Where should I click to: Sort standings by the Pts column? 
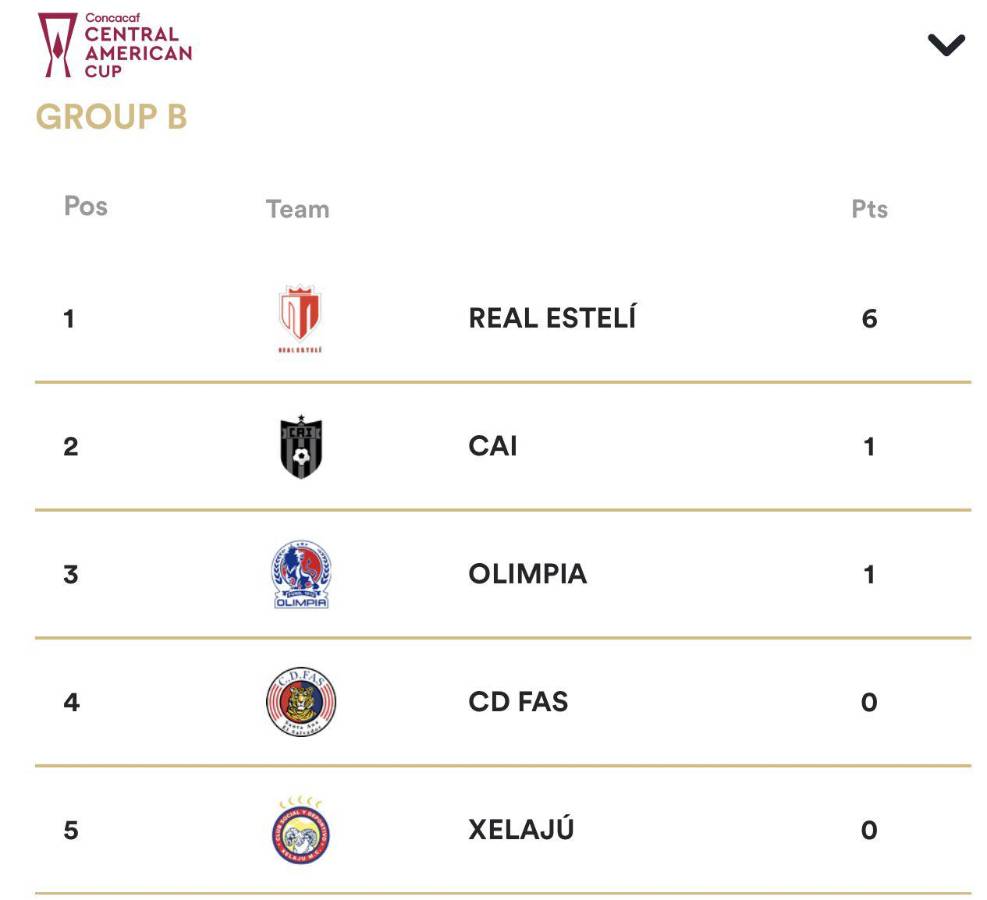click(872, 207)
